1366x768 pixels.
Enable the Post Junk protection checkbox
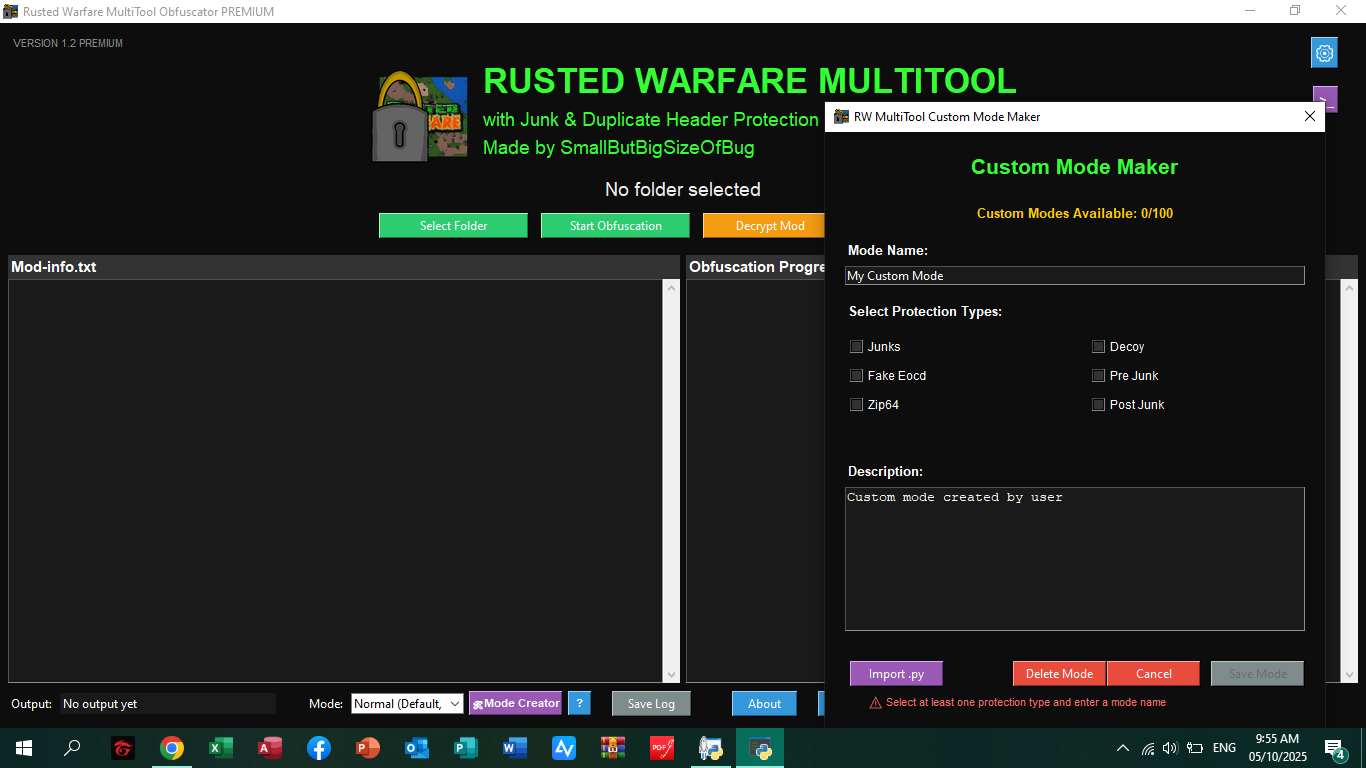pyautogui.click(x=1098, y=405)
